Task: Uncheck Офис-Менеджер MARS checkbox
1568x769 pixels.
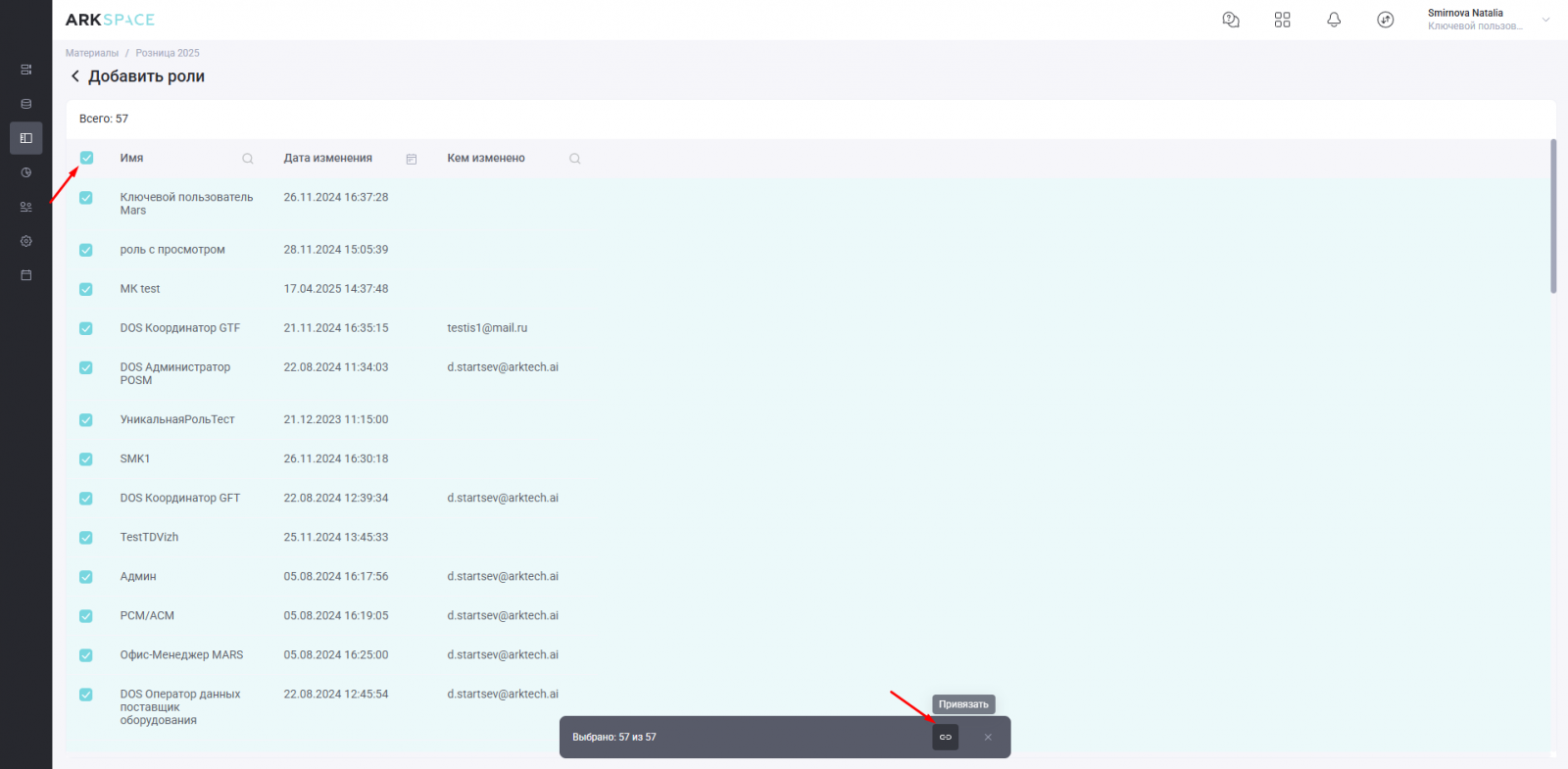Action: point(86,655)
